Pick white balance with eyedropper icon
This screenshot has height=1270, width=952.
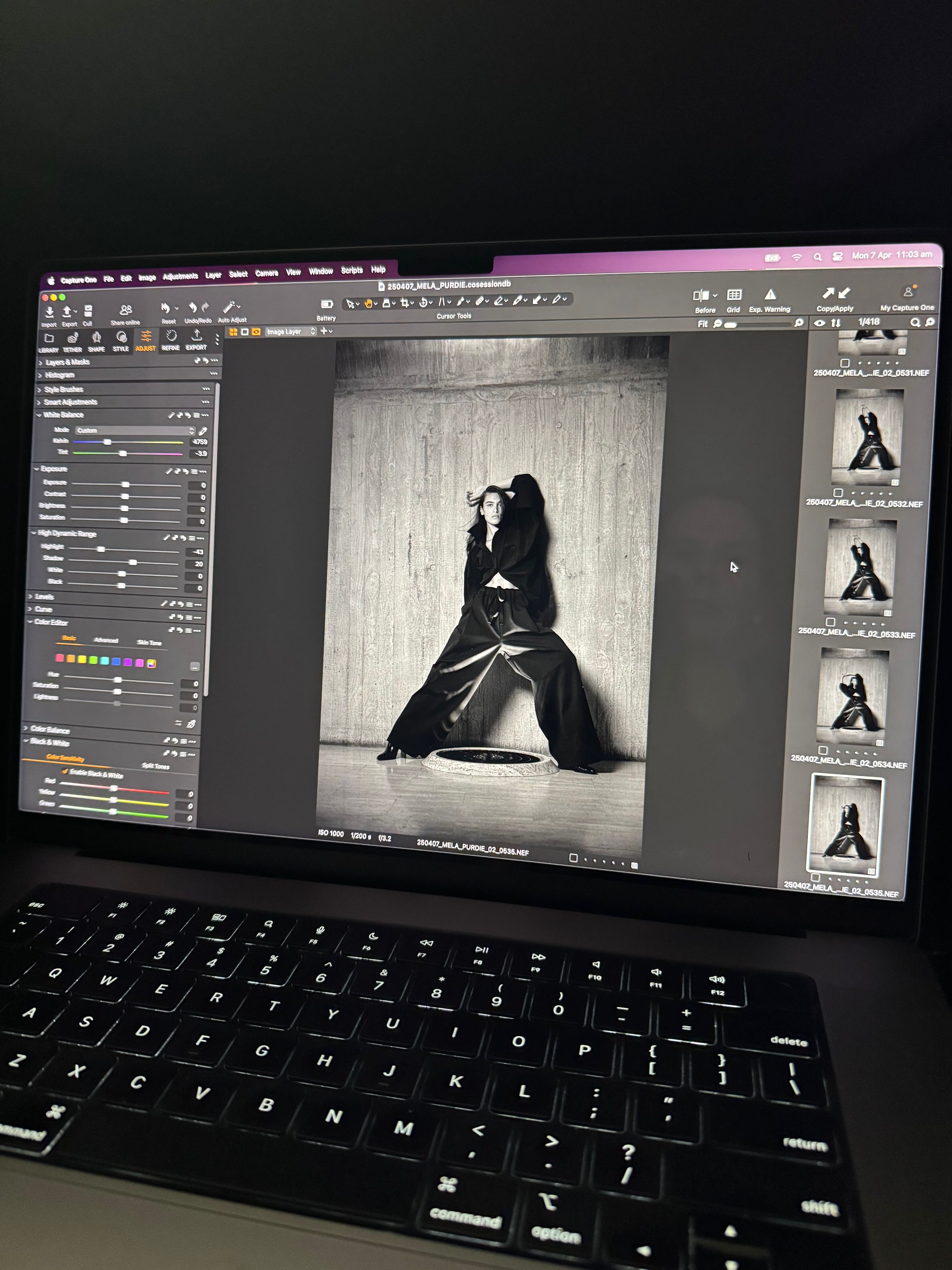[203, 431]
